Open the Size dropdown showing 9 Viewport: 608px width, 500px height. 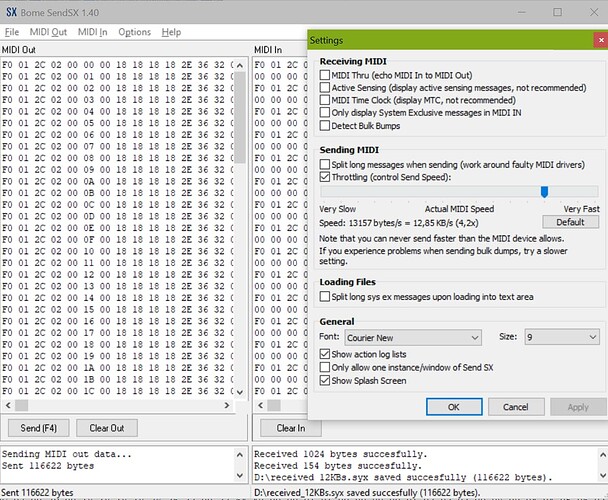coord(562,337)
